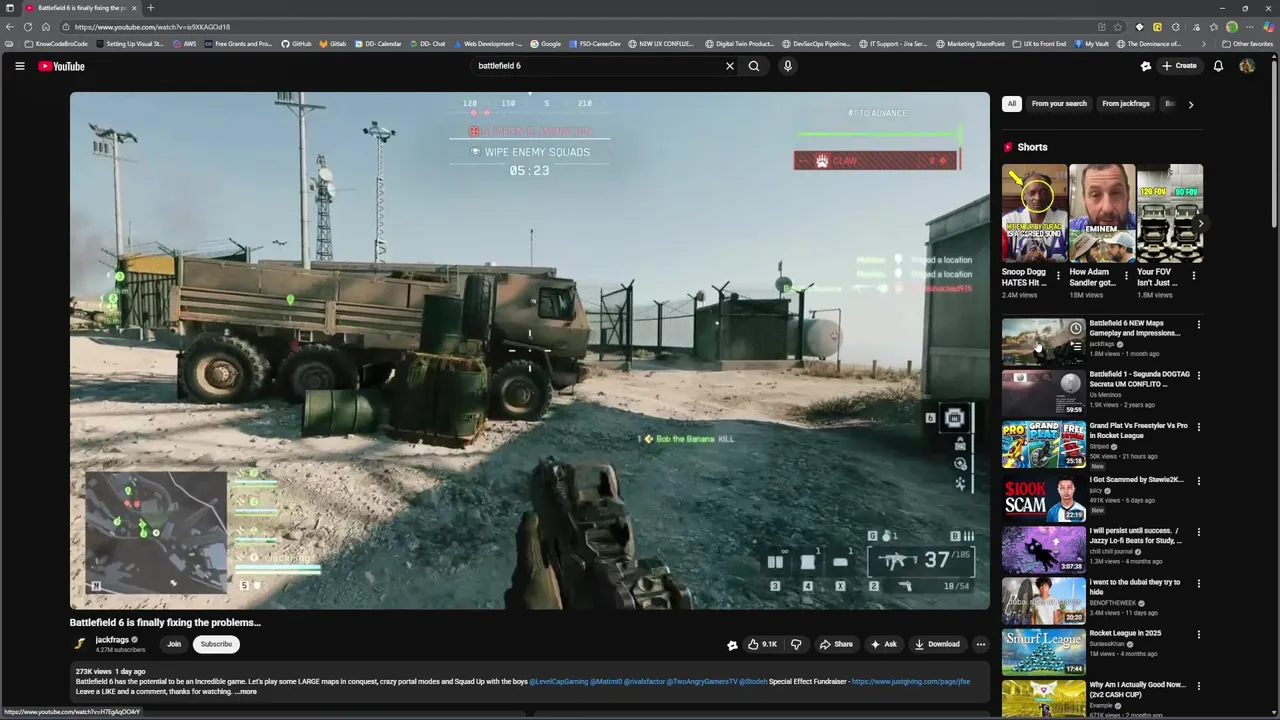Open the Ask AI button
The image size is (1280, 720).
(x=884, y=644)
